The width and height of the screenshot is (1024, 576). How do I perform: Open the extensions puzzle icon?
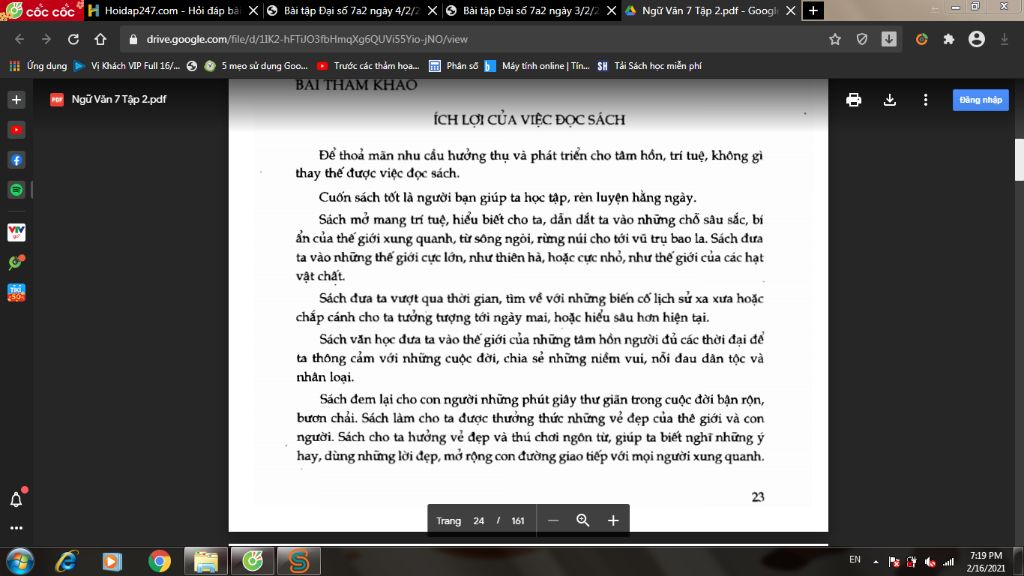click(x=949, y=39)
